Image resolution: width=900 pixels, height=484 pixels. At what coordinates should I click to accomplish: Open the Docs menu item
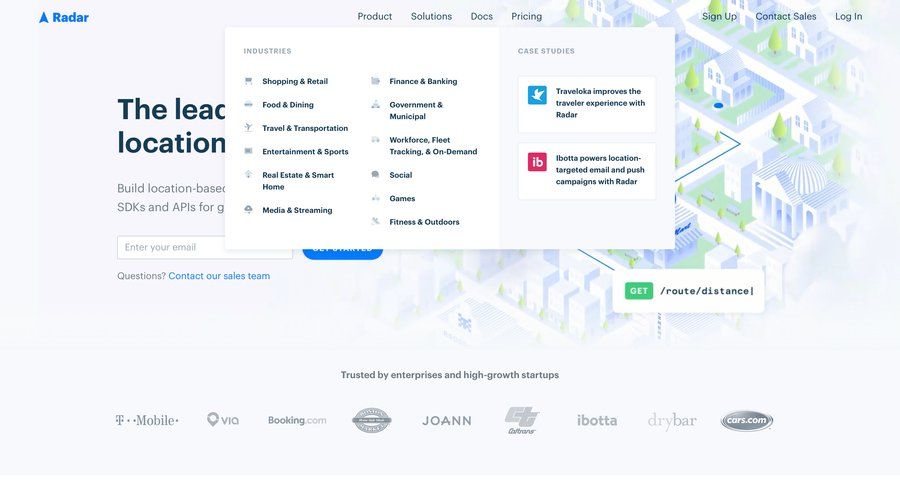point(482,17)
